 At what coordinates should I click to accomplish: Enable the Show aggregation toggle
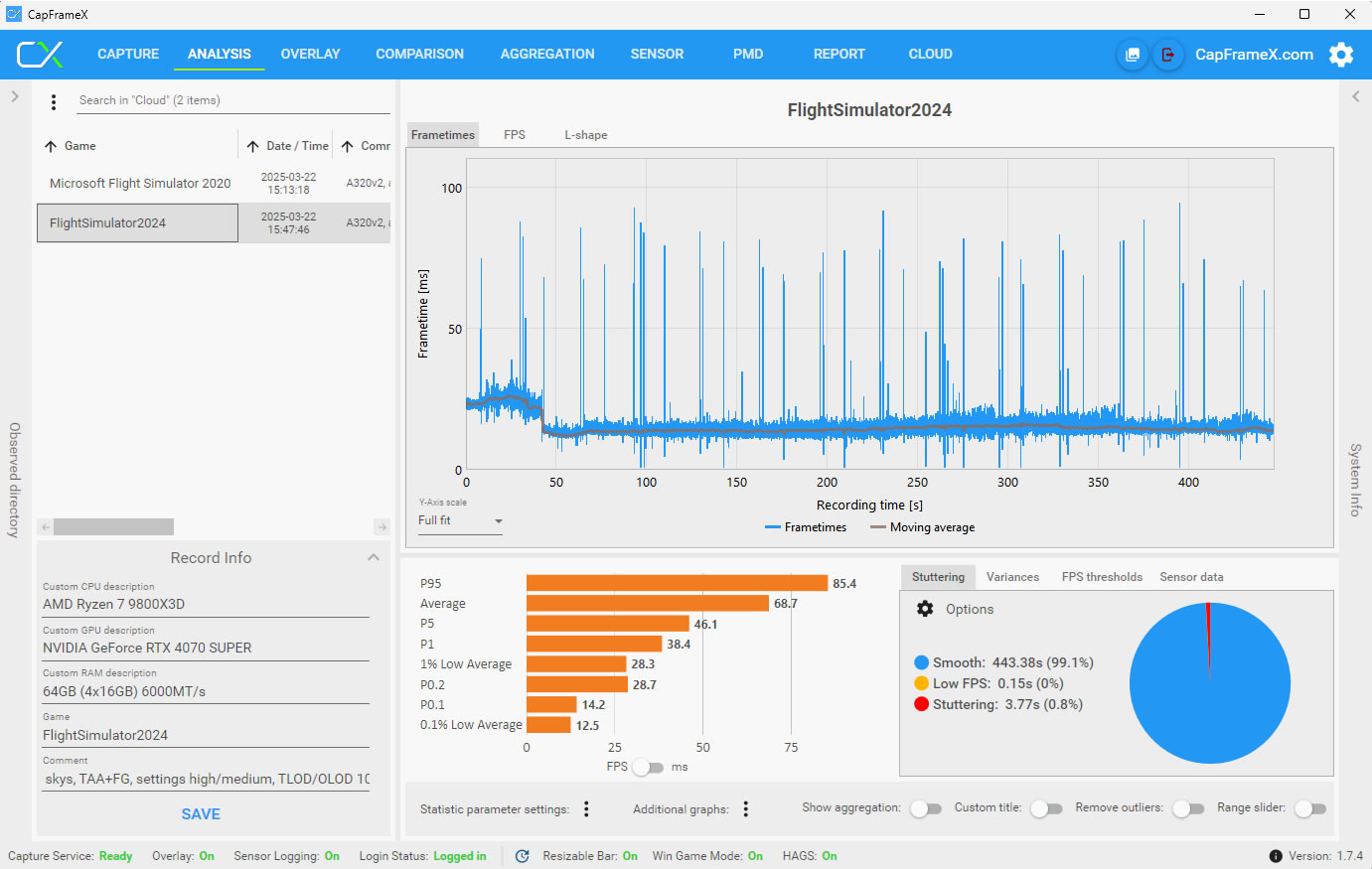tap(926, 808)
